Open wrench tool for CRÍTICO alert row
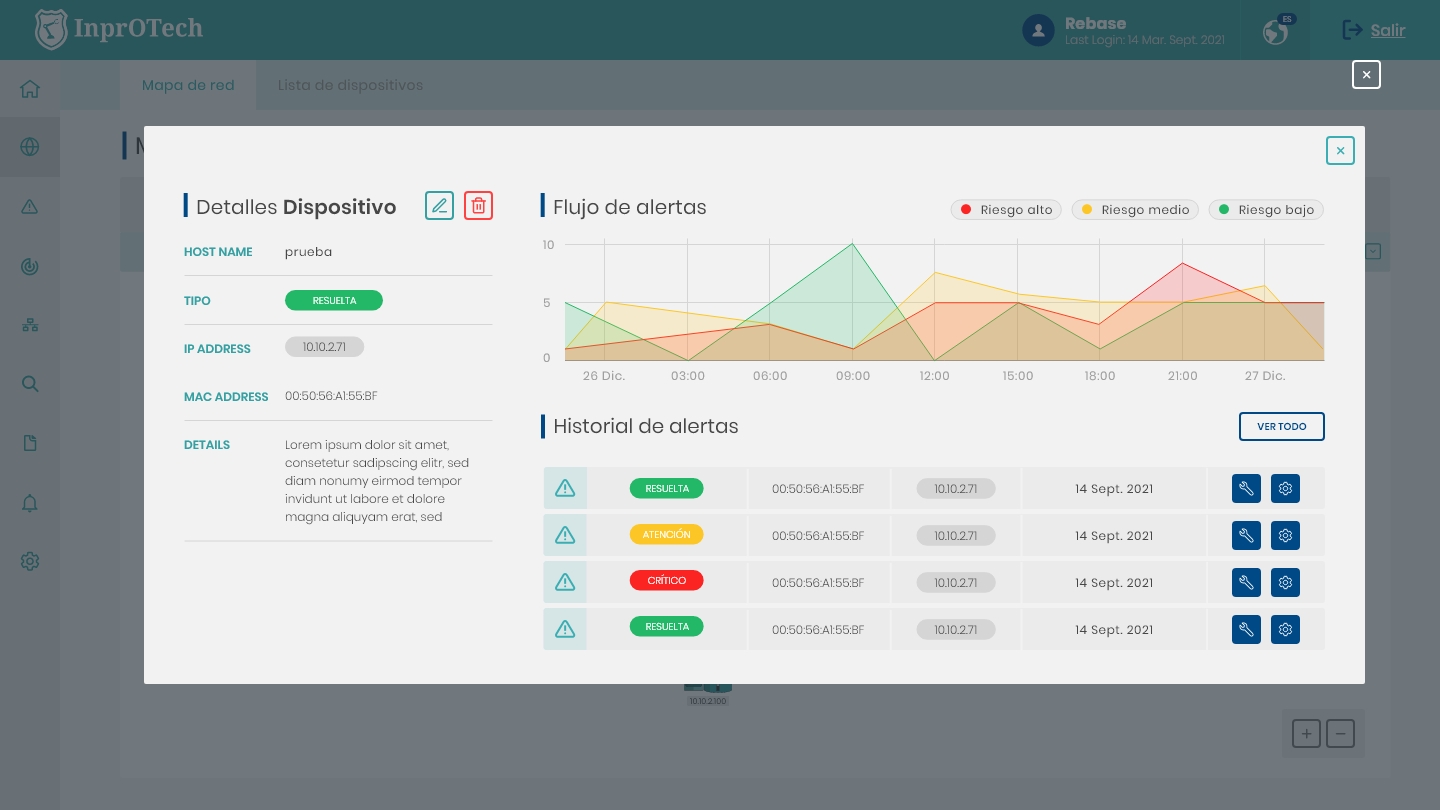1440x810 pixels. pyautogui.click(x=1246, y=582)
